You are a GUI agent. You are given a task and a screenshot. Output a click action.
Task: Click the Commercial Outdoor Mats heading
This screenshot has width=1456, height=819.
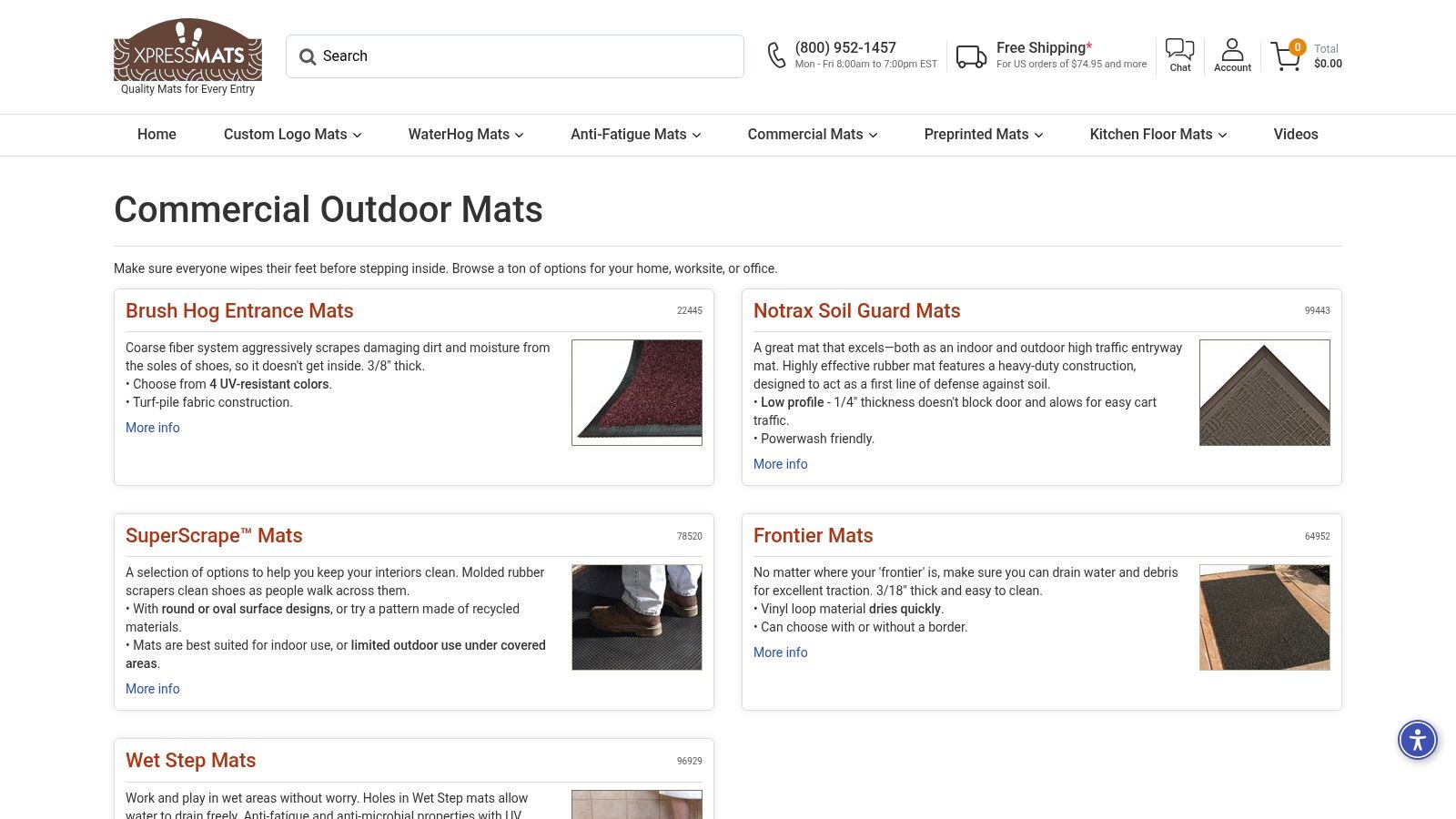pyautogui.click(x=329, y=209)
